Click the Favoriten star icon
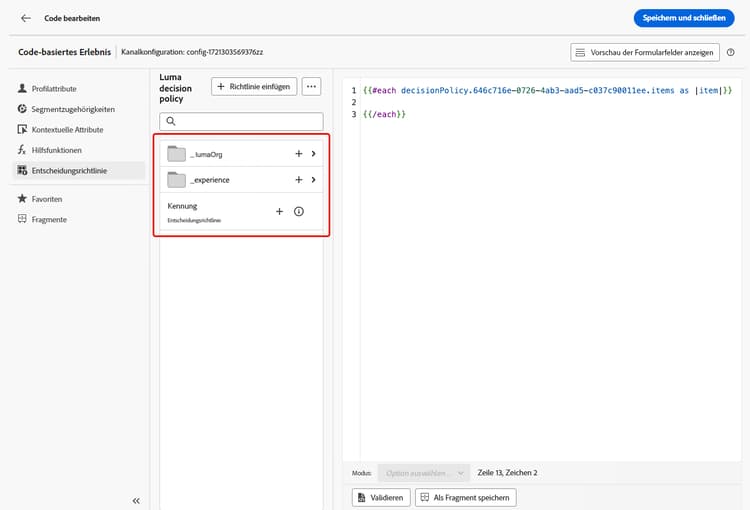750x510 pixels. 22,198
